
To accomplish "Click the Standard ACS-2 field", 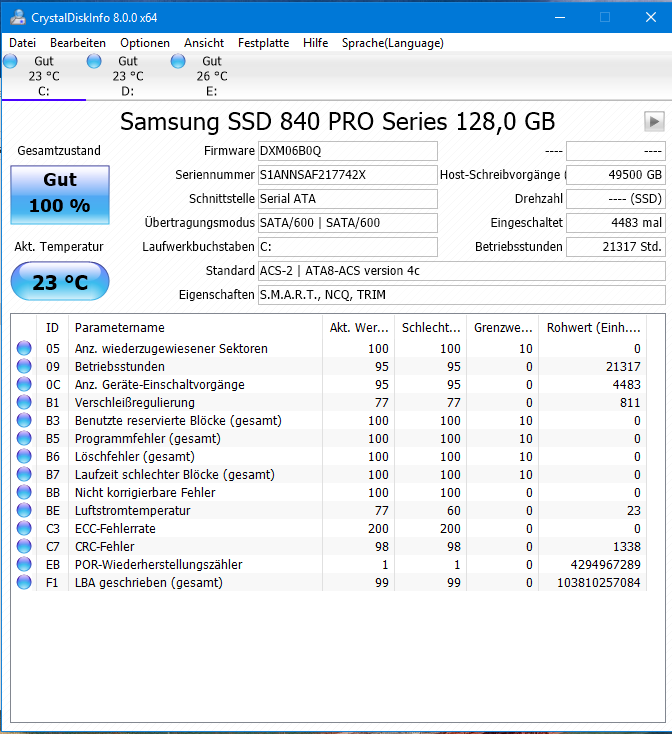I will point(461,271).
